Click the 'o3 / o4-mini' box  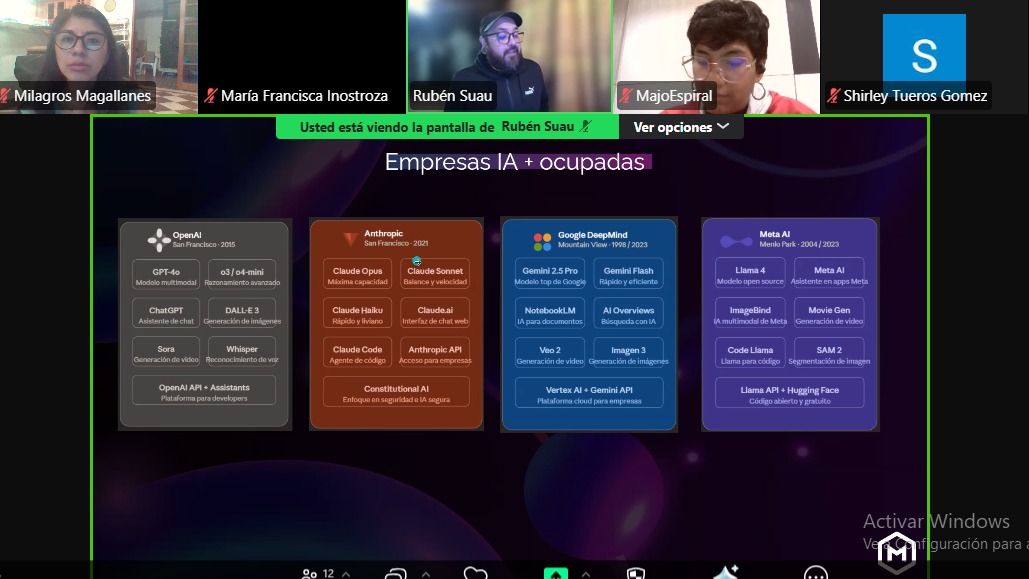[242, 276]
